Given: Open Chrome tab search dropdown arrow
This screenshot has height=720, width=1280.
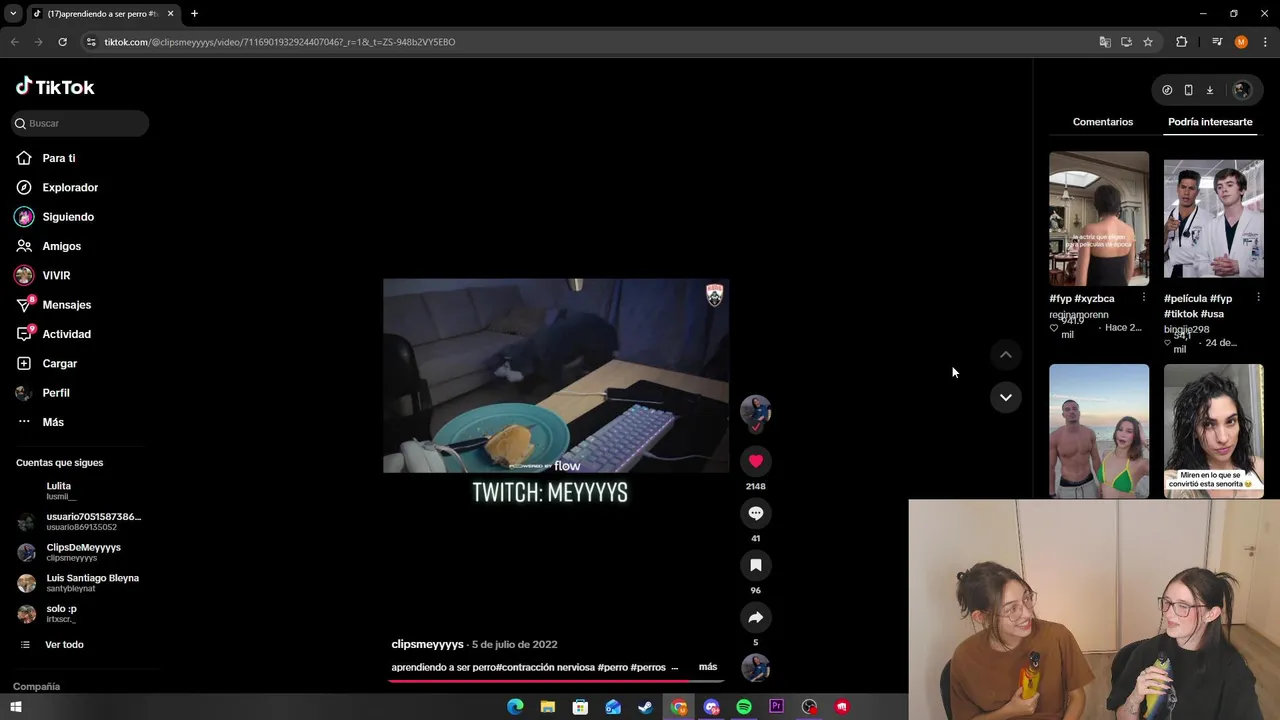Looking at the screenshot, I should [13, 13].
